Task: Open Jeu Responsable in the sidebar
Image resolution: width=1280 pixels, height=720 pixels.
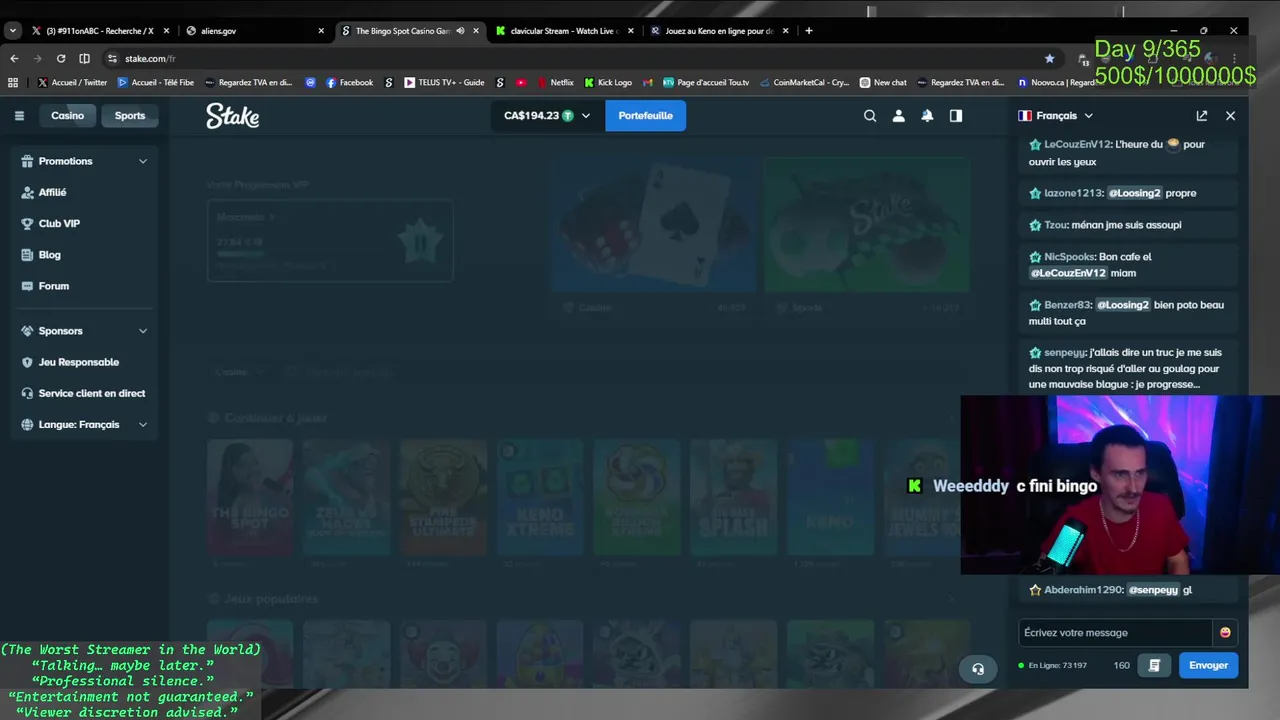Action: click(x=84, y=362)
